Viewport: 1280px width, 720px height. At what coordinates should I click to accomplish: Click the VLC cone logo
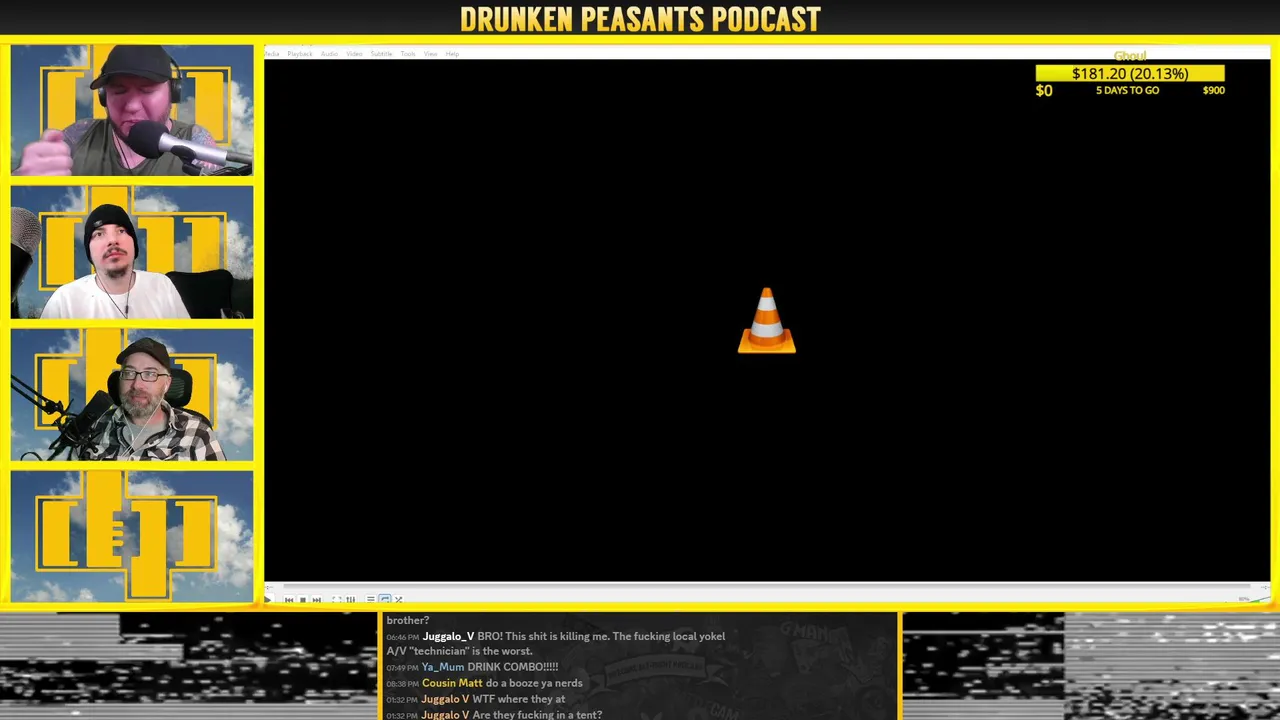point(767,320)
